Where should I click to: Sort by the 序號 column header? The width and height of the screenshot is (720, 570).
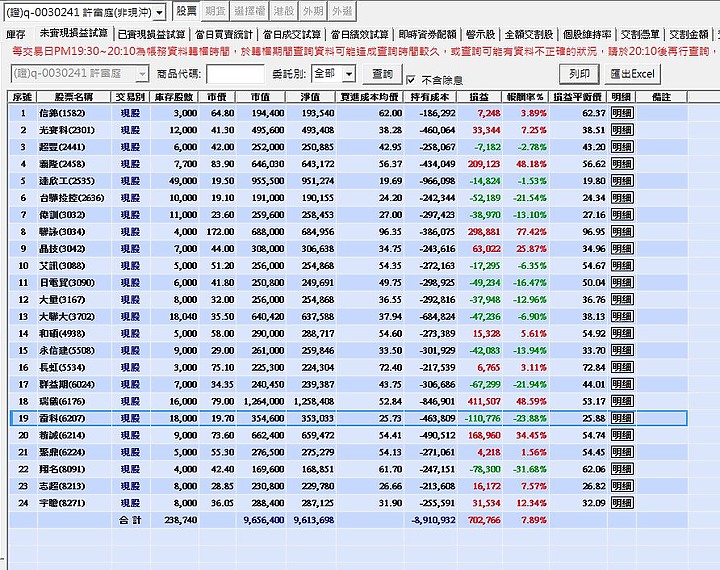pyautogui.click(x=22, y=97)
